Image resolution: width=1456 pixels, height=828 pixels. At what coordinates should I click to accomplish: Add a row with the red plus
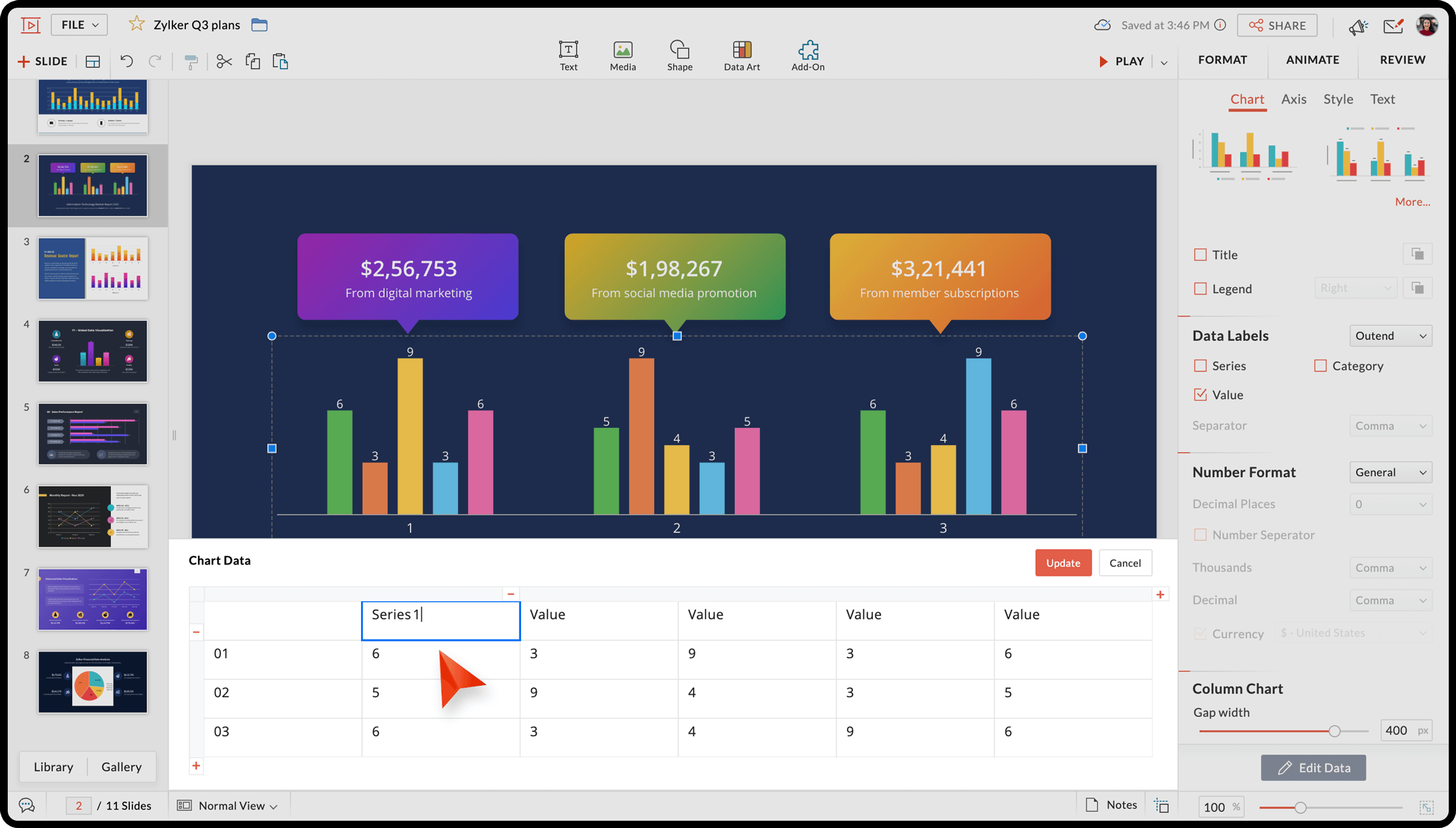[196, 766]
